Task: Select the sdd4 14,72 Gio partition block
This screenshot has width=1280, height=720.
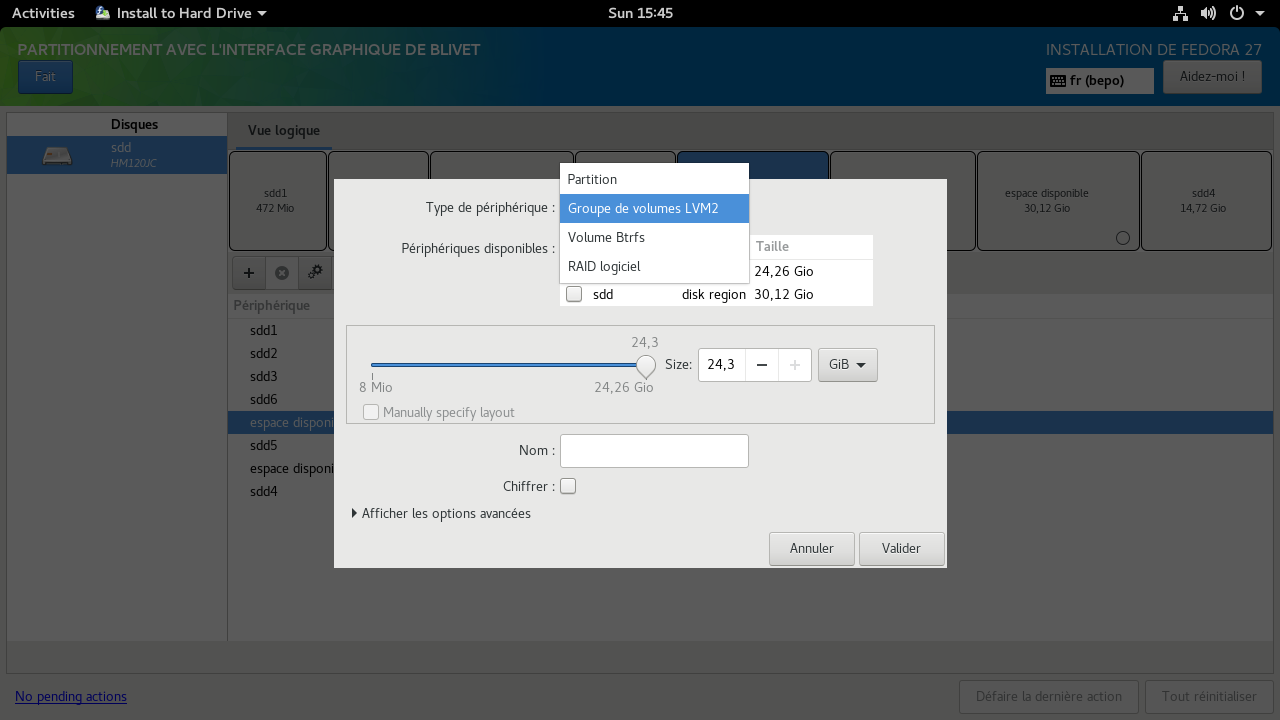Action: point(1204,201)
